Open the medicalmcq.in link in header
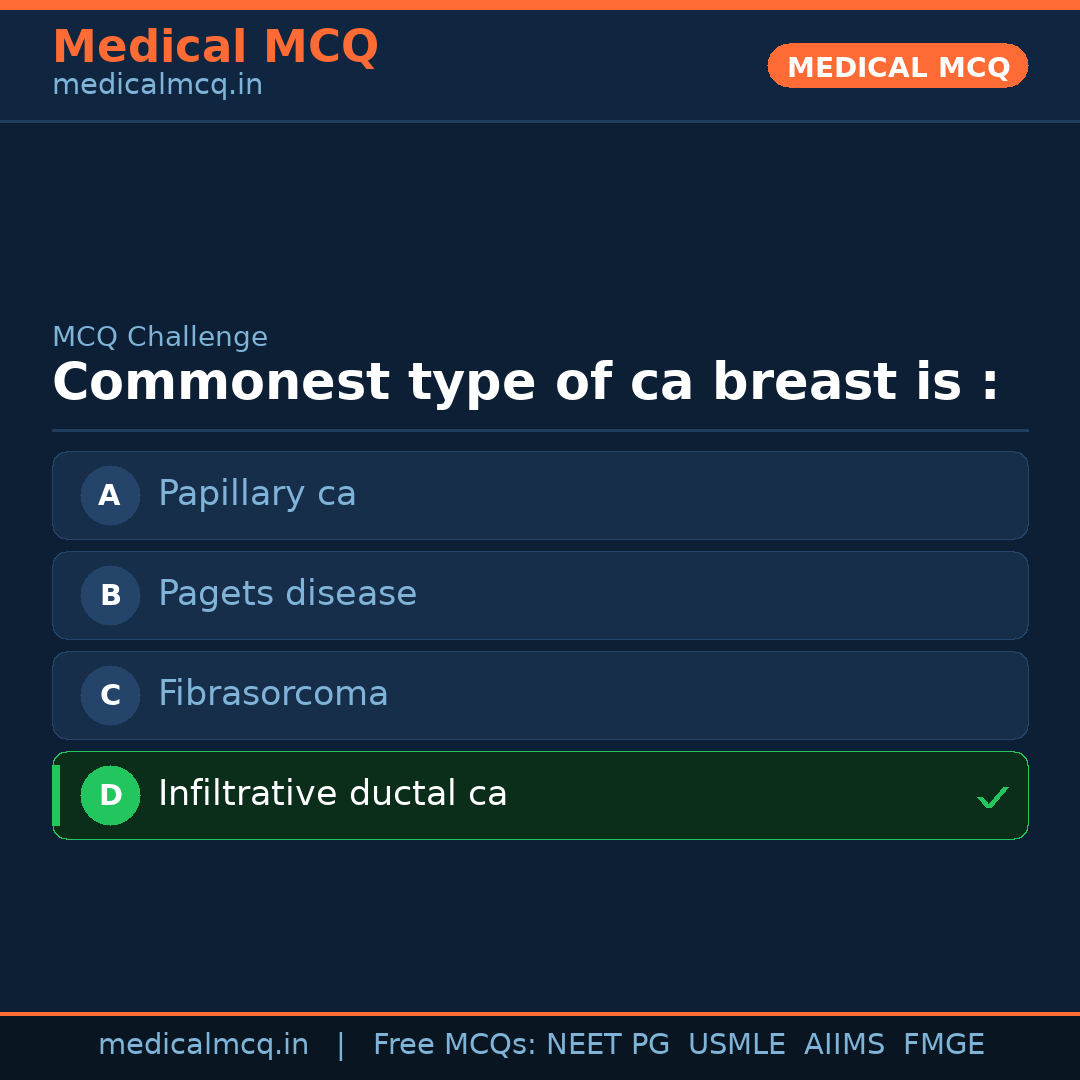1080x1080 pixels. [157, 85]
